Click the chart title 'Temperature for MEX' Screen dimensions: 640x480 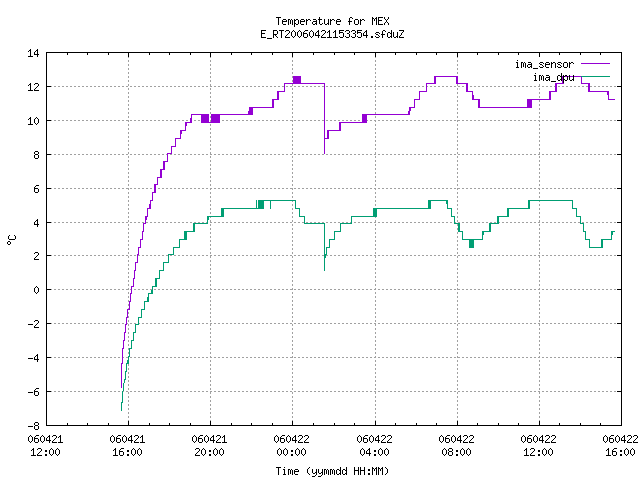pyautogui.click(x=332, y=21)
